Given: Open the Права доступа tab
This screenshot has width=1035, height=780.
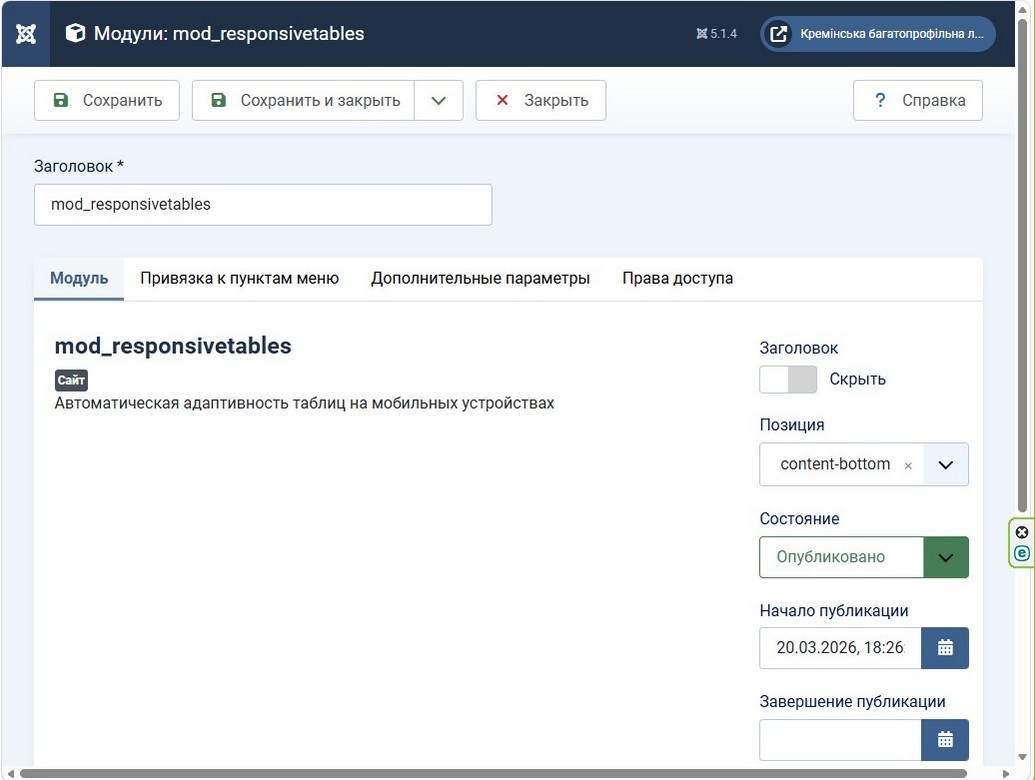Looking at the screenshot, I should (x=677, y=278).
